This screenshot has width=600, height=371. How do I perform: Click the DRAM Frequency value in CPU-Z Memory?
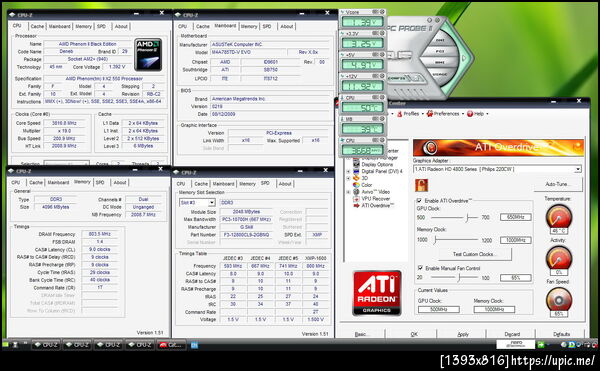[x=99, y=234]
